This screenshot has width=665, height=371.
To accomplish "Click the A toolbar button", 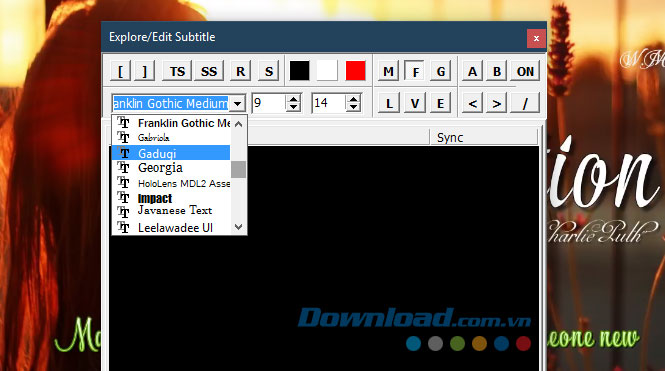I will (x=472, y=71).
